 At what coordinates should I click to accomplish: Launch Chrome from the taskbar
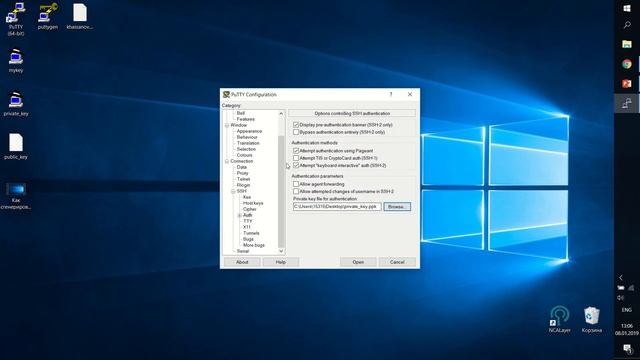pos(627,64)
